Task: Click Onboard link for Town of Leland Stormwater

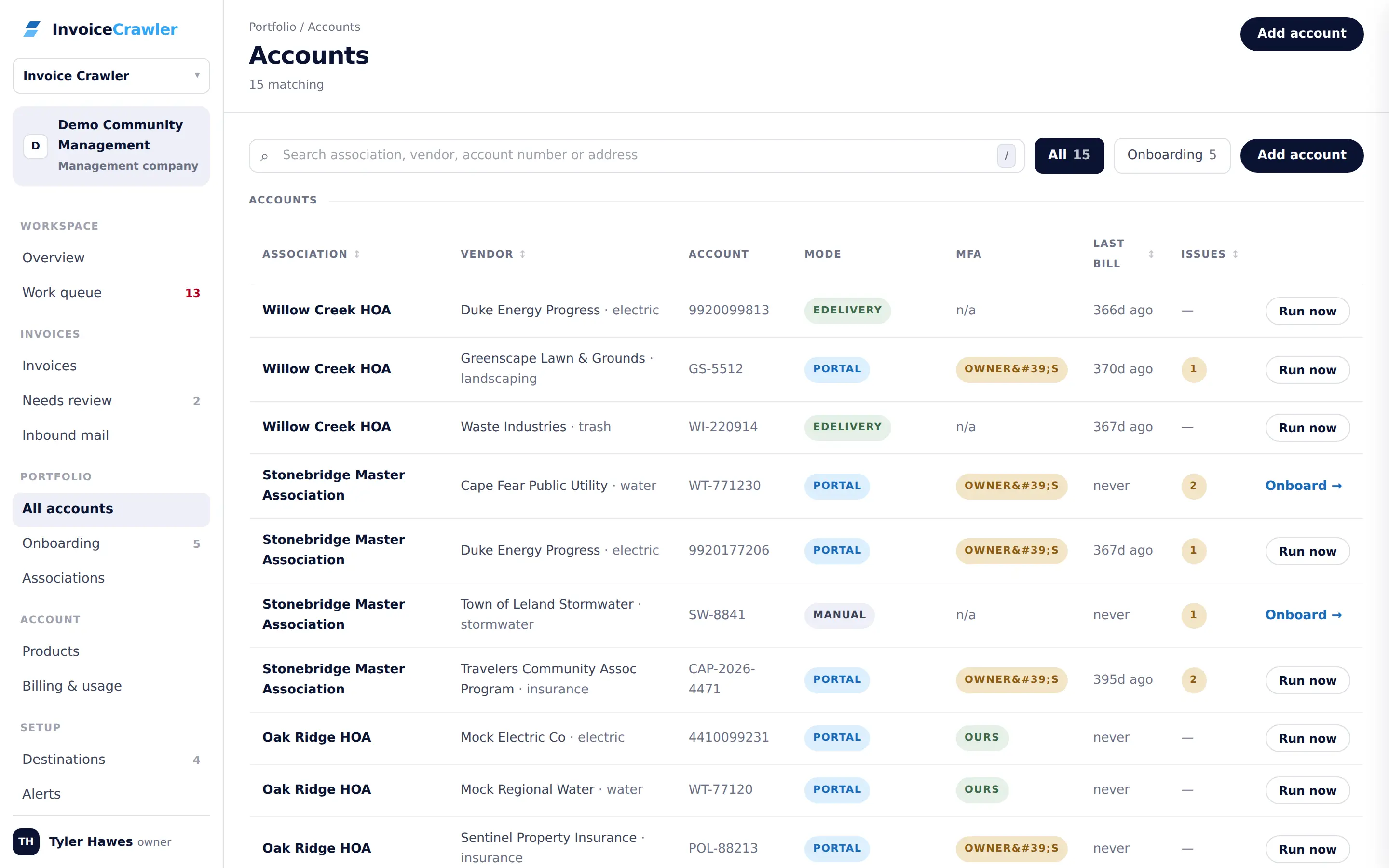Action: (x=1303, y=615)
